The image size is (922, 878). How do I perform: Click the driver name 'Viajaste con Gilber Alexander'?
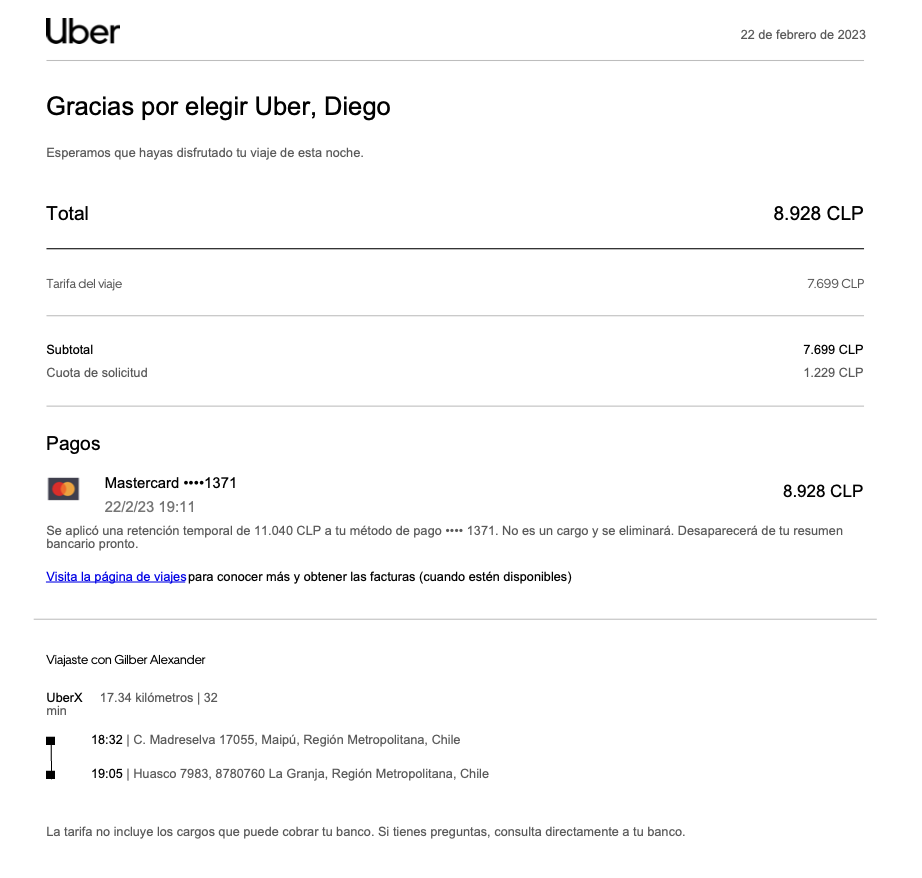coord(126,660)
